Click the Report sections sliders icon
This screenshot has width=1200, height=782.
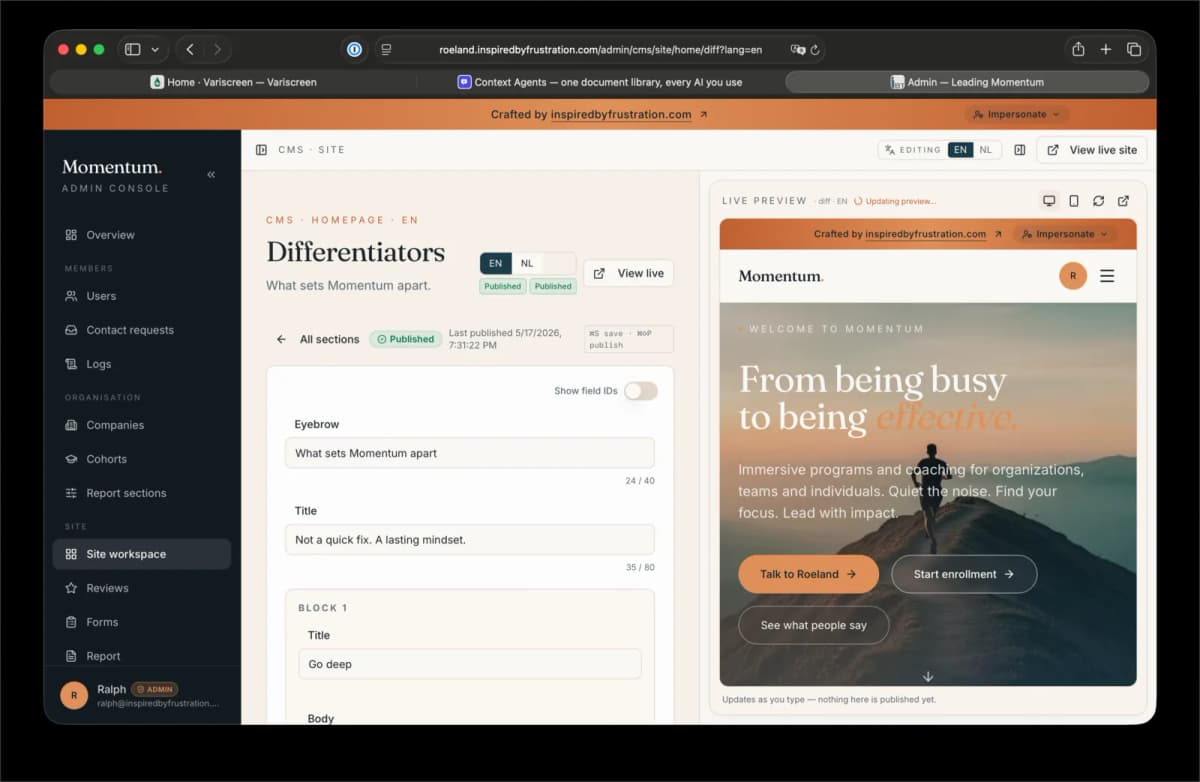click(x=71, y=493)
